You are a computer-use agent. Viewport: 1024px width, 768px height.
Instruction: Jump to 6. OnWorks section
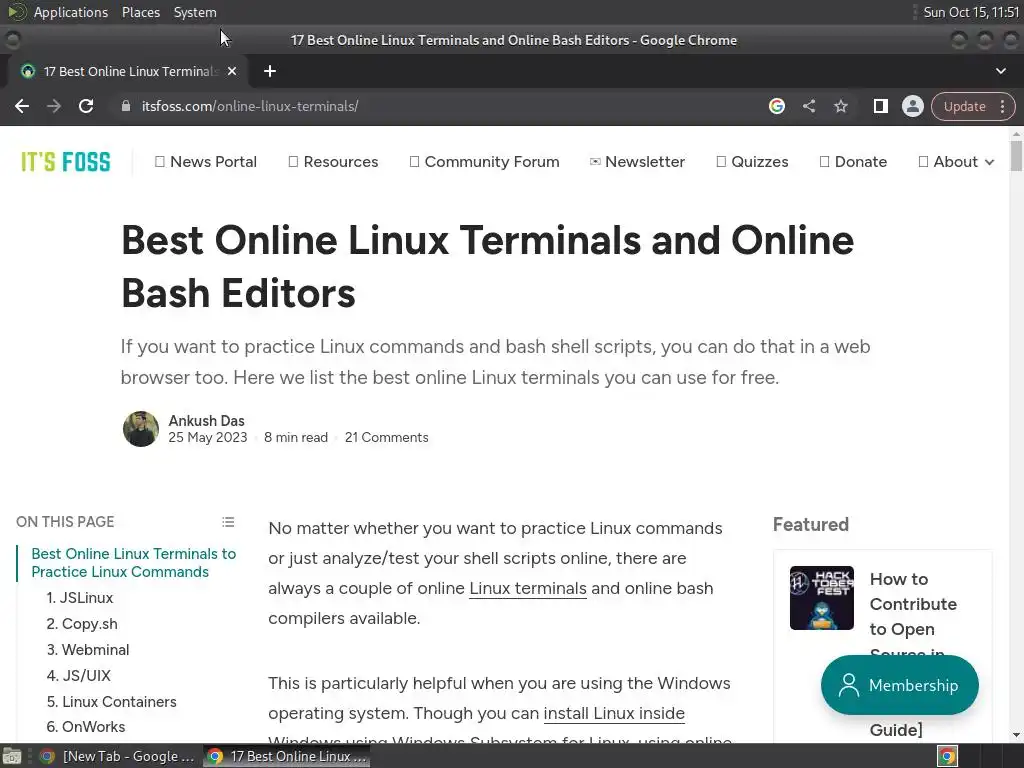click(x=86, y=727)
